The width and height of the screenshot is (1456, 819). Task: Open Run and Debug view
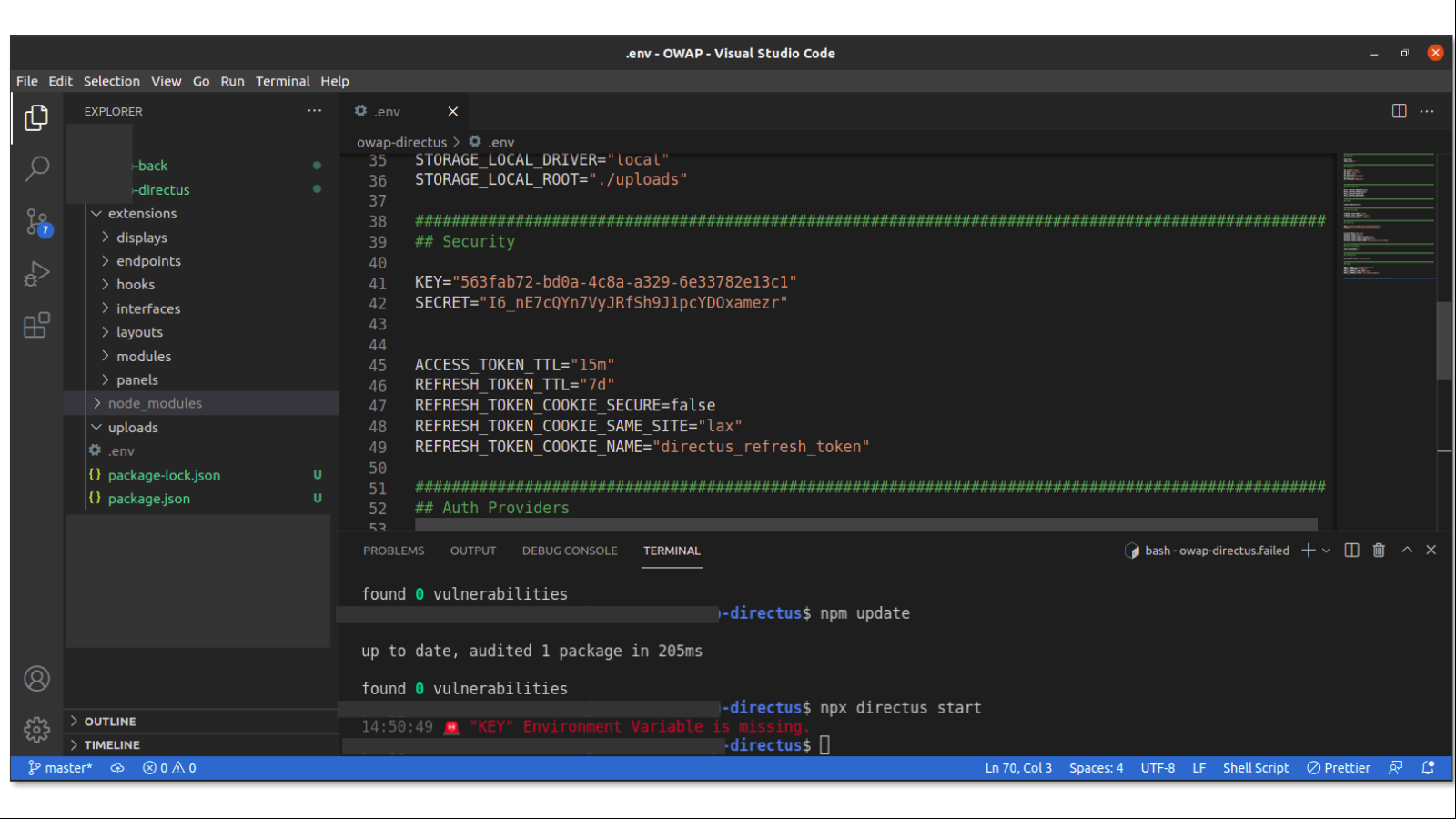36,273
